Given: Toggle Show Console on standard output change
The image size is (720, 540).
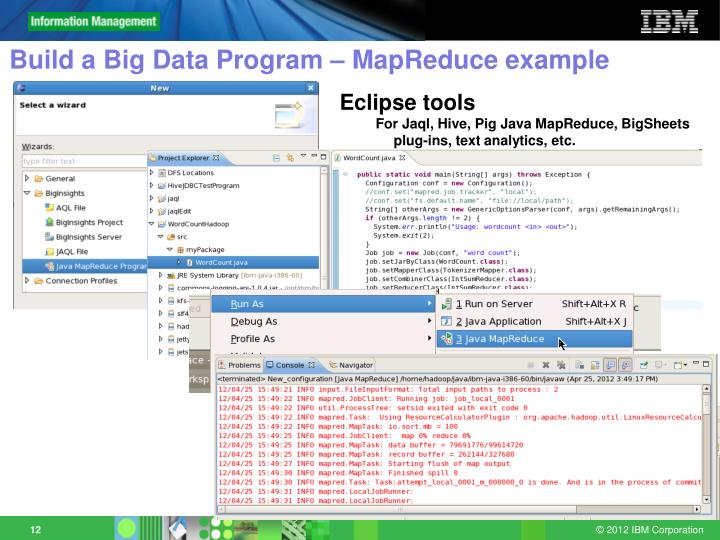Looking at the screenshot, I should 610,365.
